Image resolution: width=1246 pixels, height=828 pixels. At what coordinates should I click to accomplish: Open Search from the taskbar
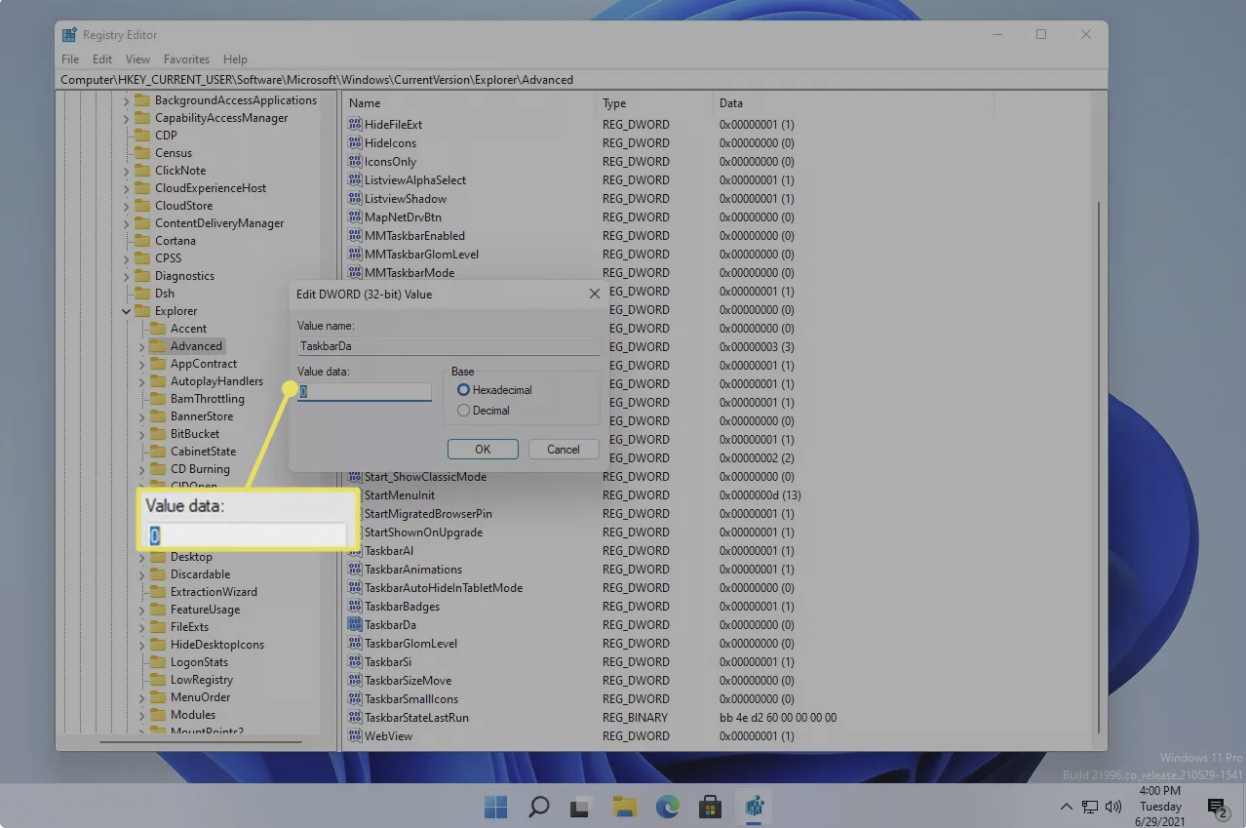pyautogui.click(x=539, y=806)
